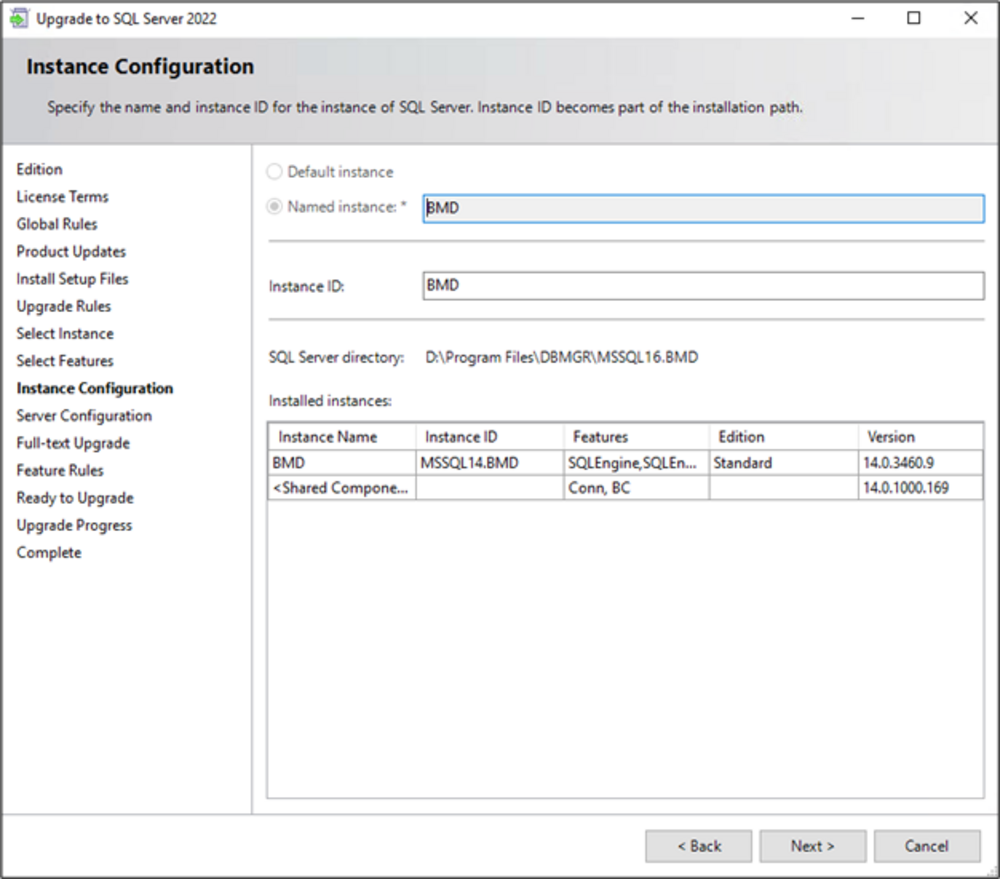Viewport: 1000px width, 879px height.
Task: Click the Instance ID input field
Action: coord(703,286)
